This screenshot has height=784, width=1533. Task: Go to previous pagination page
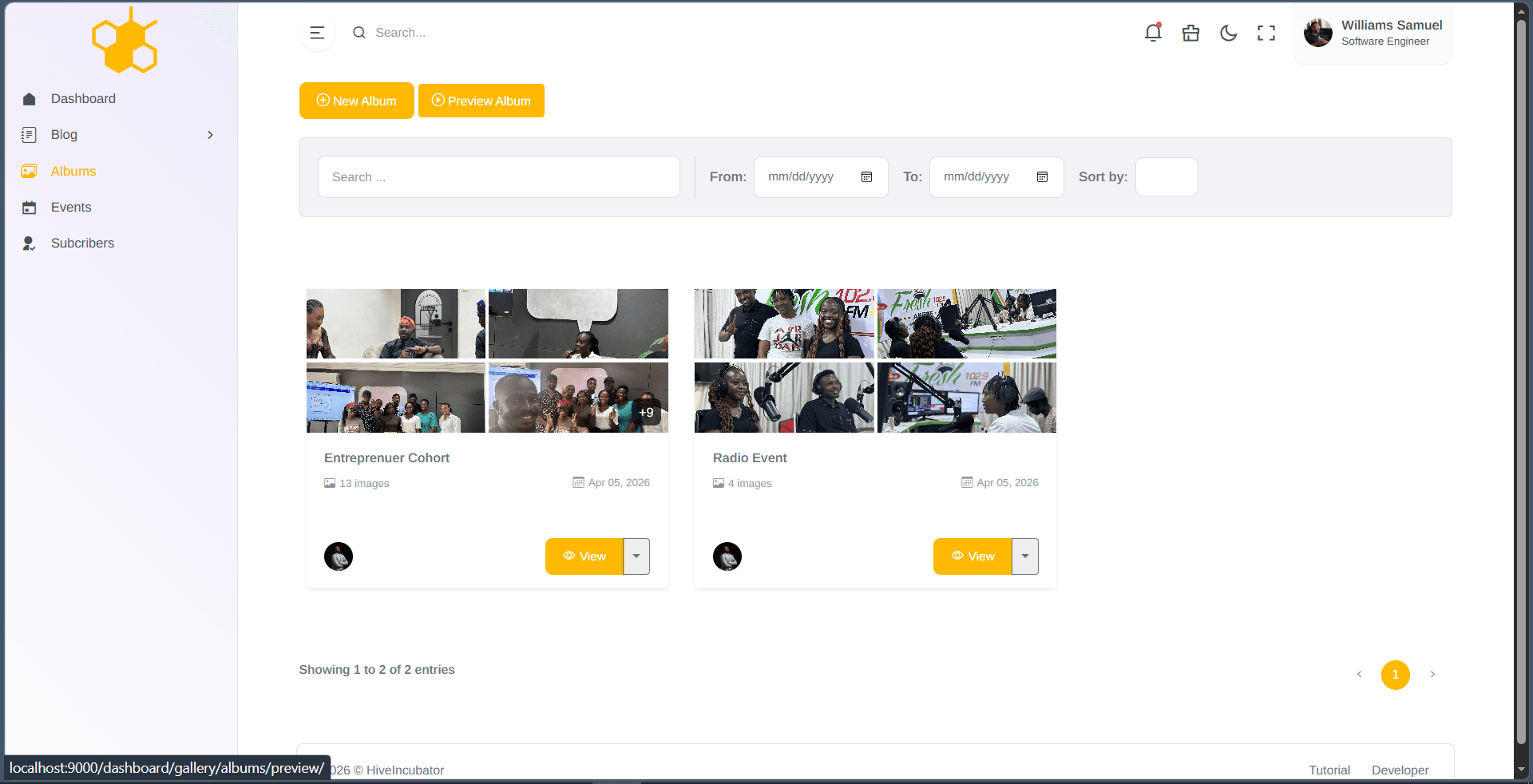[1359, 675]
